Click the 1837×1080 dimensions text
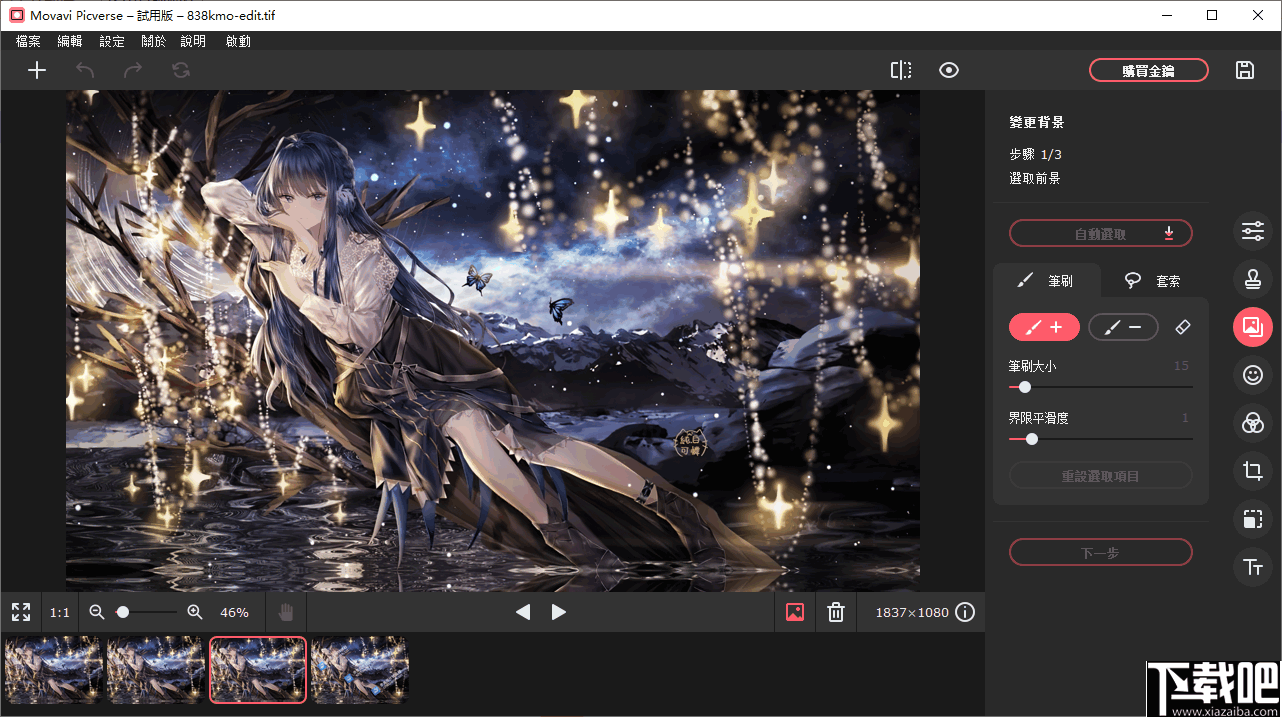Image resolution: width=1282 pixels, height=717 pixels. coord(912,612)
